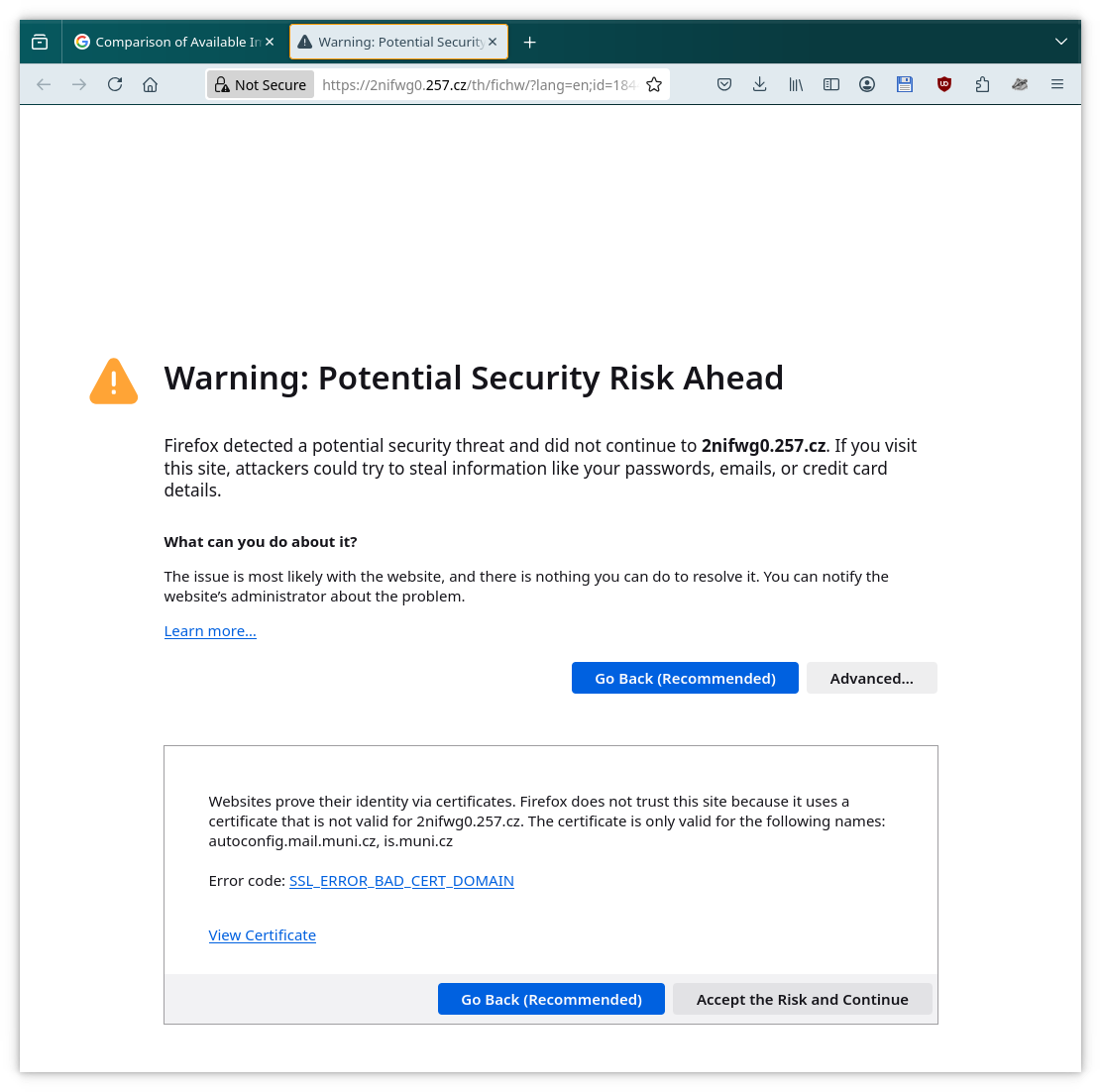Open the SSL_ERROR_BAD_CERT_DOMAIN error code link
Image resolution: width=1101 pixels, height=1092 pixels.
401,881
